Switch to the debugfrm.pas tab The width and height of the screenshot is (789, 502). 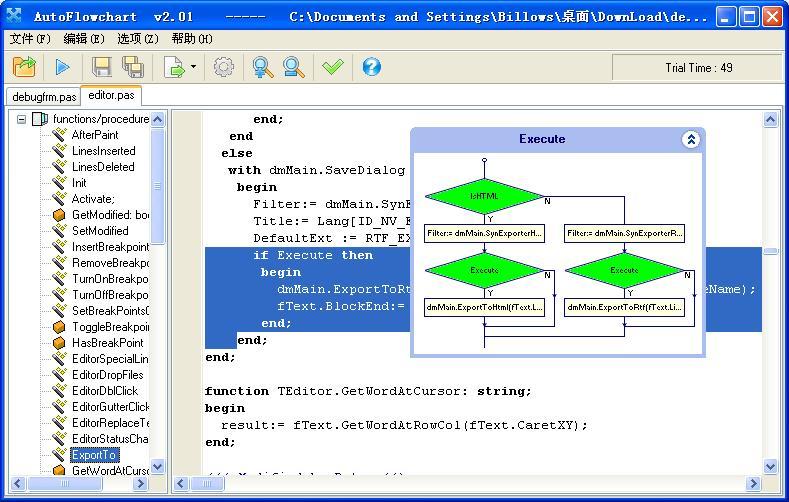coord(44,97)
